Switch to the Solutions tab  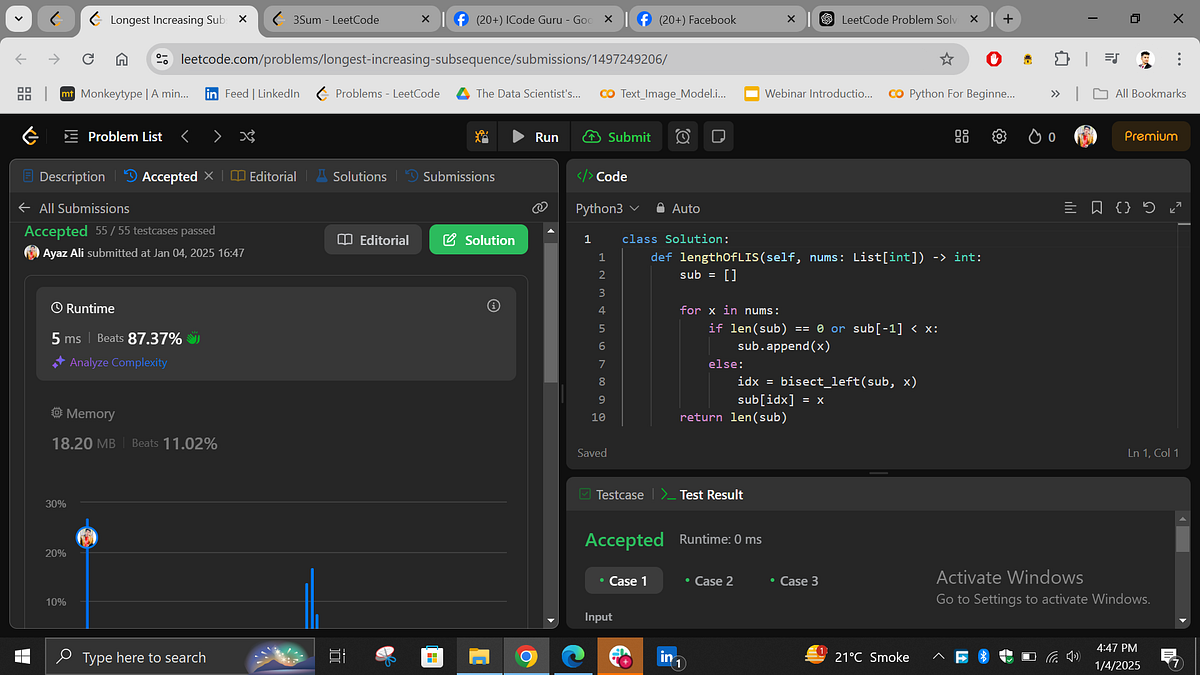[358, 176]
